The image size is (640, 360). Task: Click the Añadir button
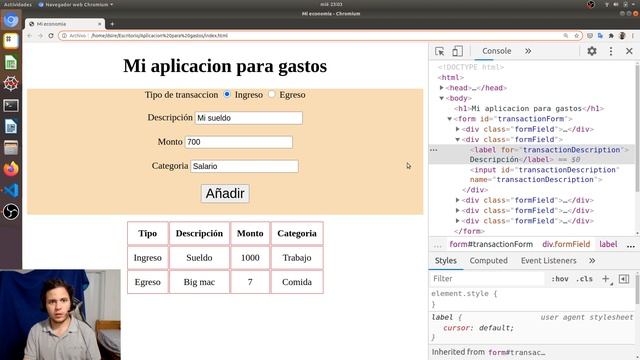point(225,193)
